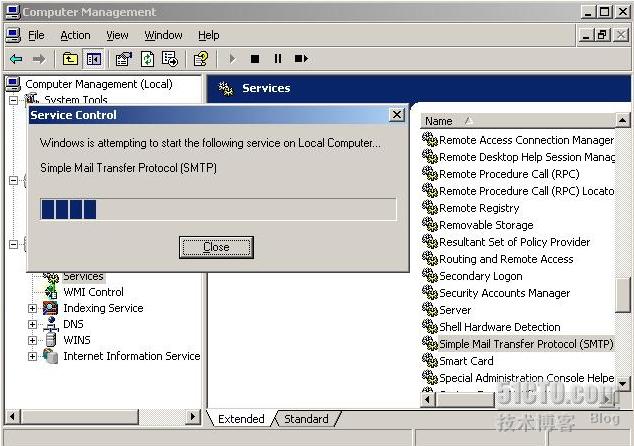Screen dimensions: 634x446
Task: Expand the Indexing Service node
Action: click(x=32, y=309)
